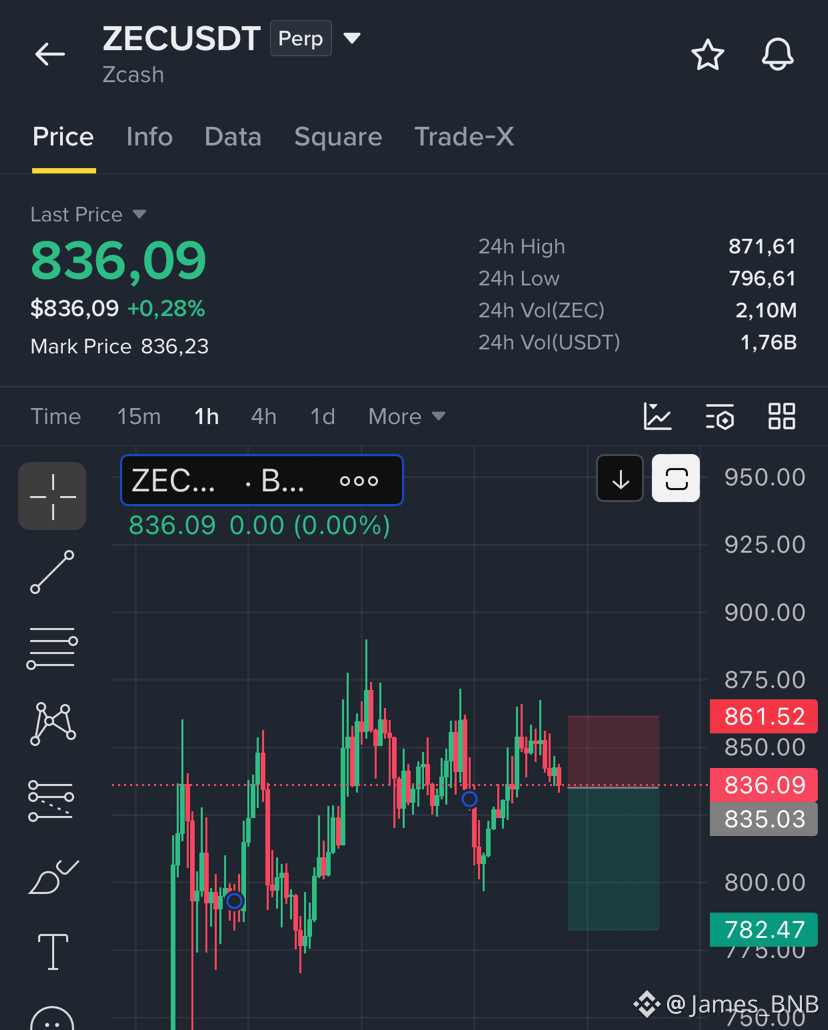
Task: Select the 15m interval
Action: point(139,416)
